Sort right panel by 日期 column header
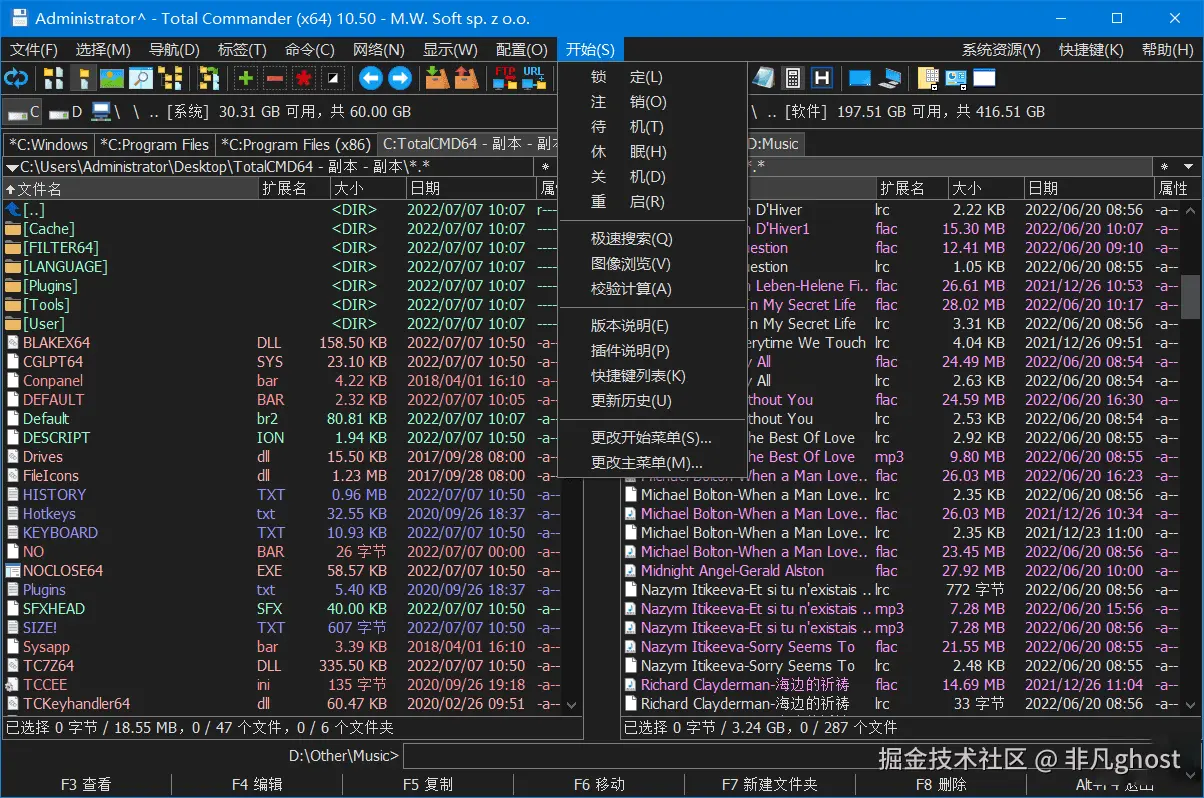 coord(1088,188)
